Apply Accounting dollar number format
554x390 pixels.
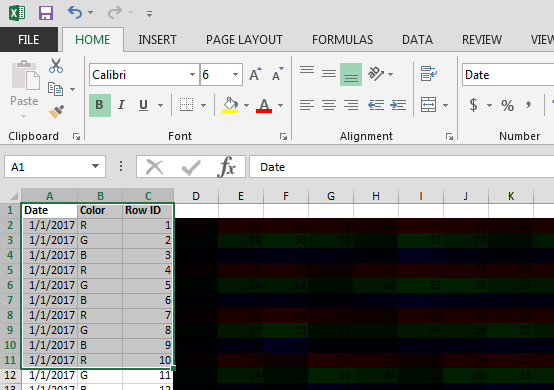[473, 105]
